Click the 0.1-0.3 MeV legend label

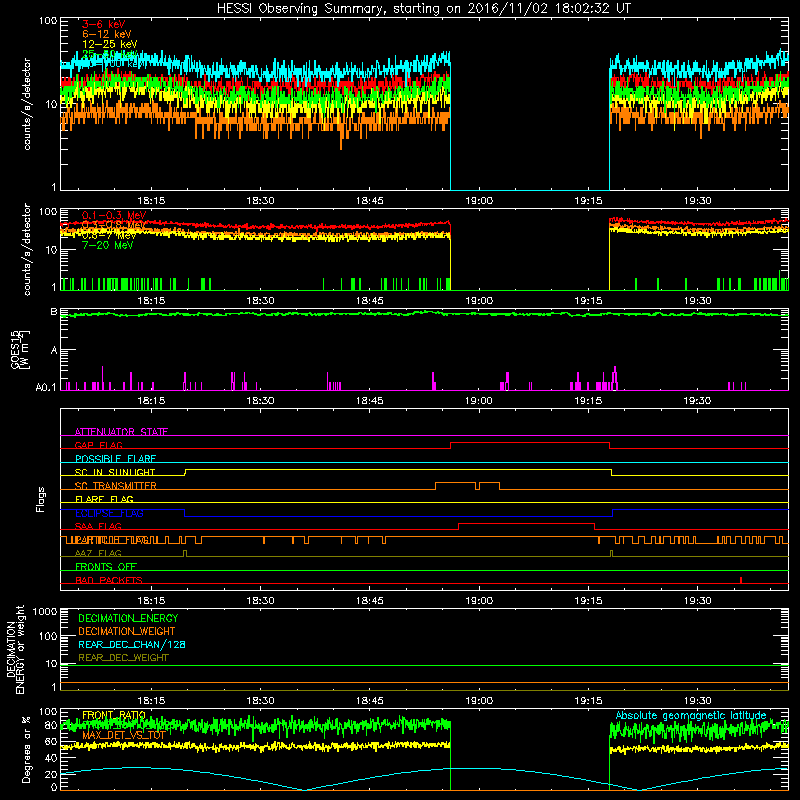coord(114,215)
